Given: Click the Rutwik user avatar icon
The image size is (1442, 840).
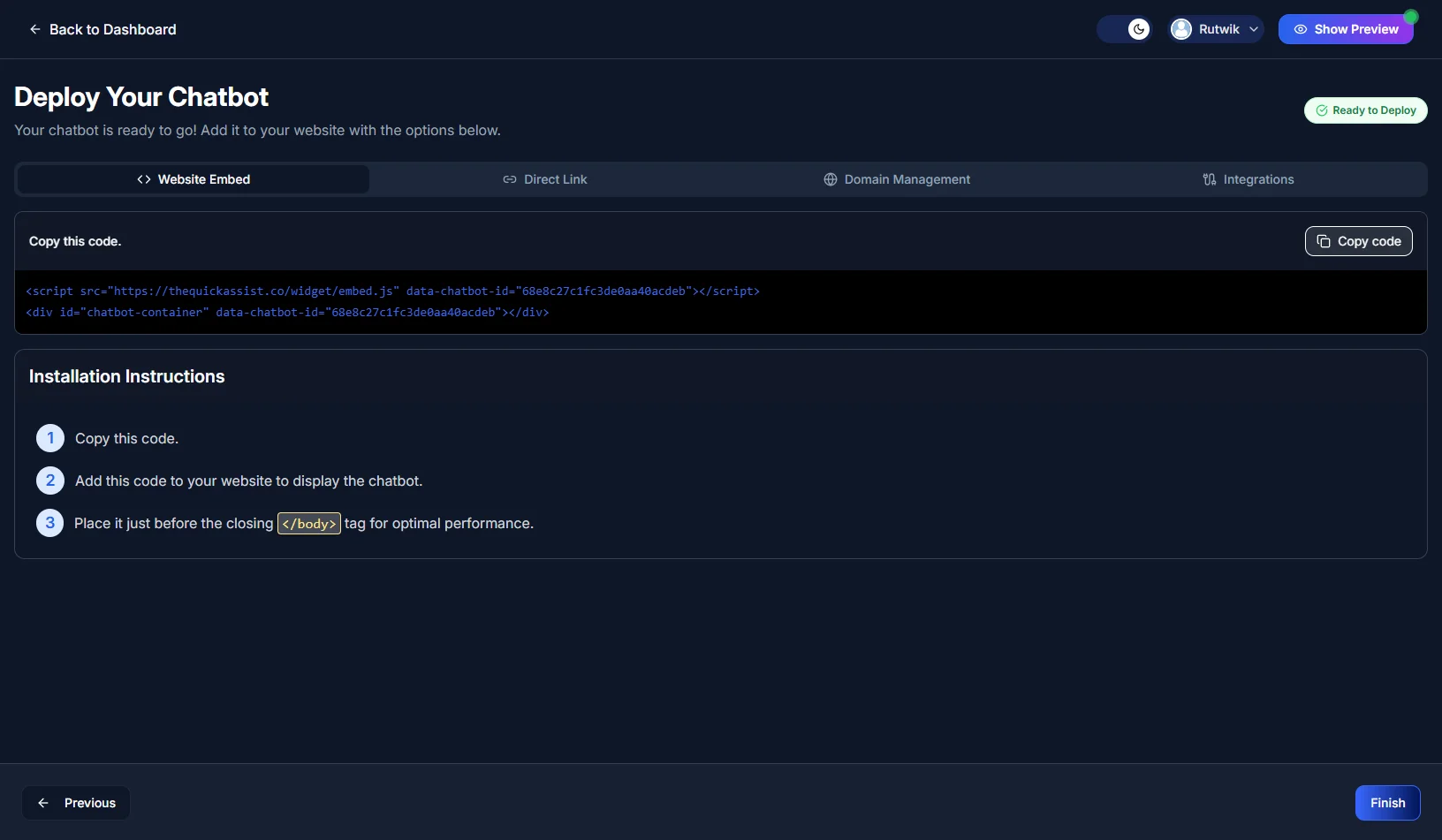Looking at the screenshot, I should coord(1181,29).
